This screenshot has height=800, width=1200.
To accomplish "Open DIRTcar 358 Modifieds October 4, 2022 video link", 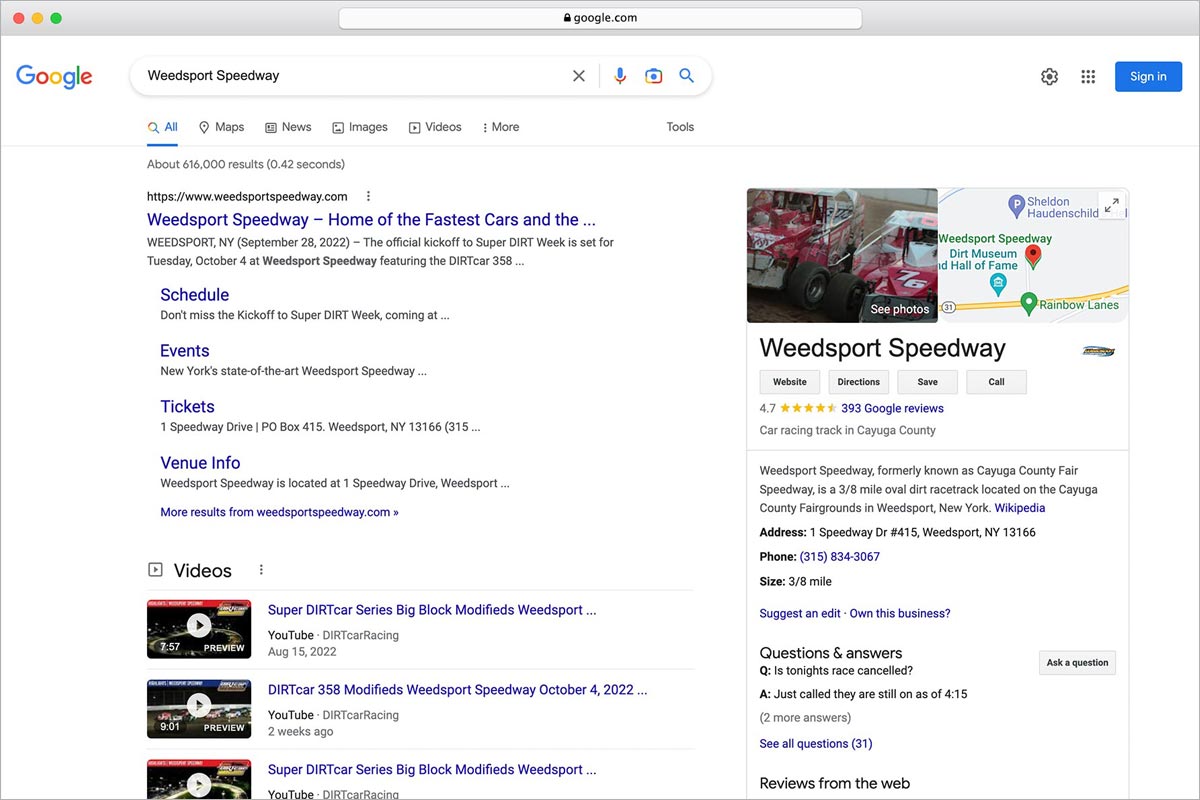I will click(457, 690).
